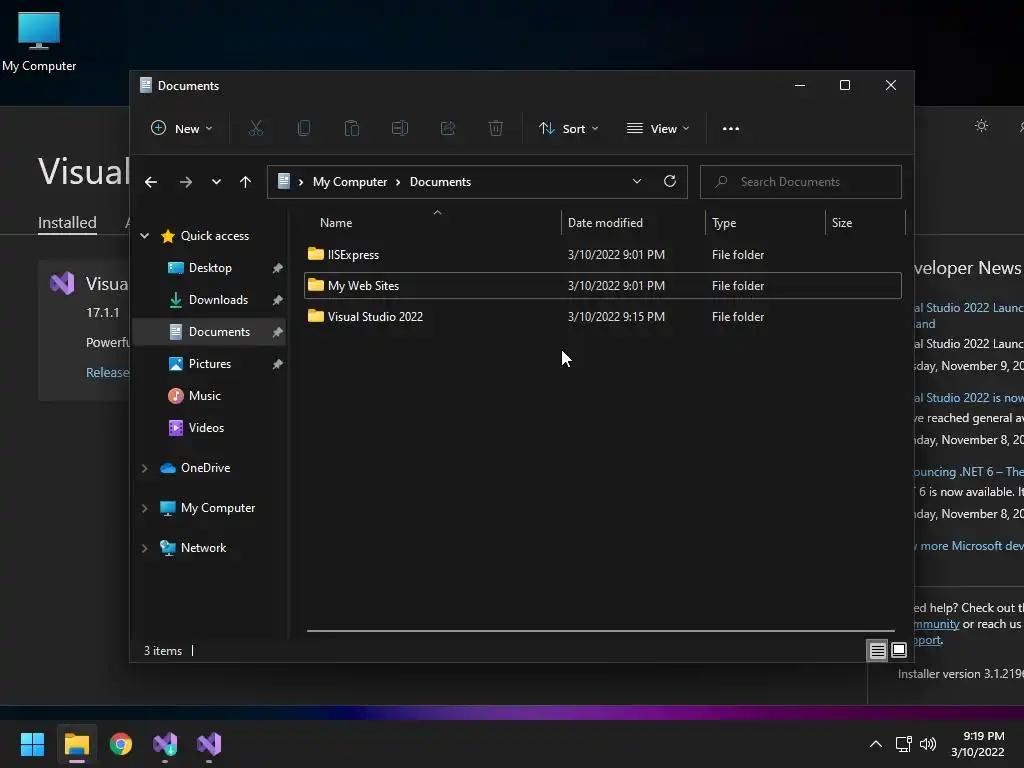This screenshot has height=768, width=1024.
Task: Click the volume speaker tray icon
Action: (x=927, y=744)
